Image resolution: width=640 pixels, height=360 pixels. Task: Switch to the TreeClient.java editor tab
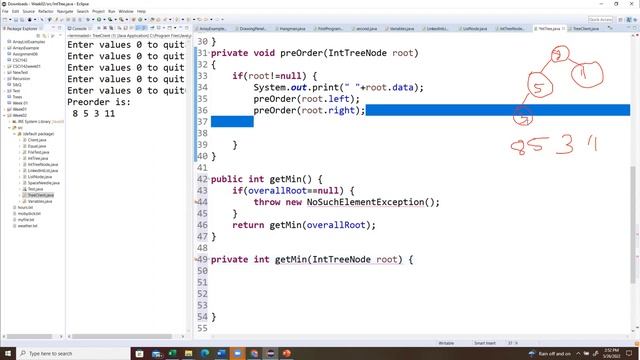(586, 29)
